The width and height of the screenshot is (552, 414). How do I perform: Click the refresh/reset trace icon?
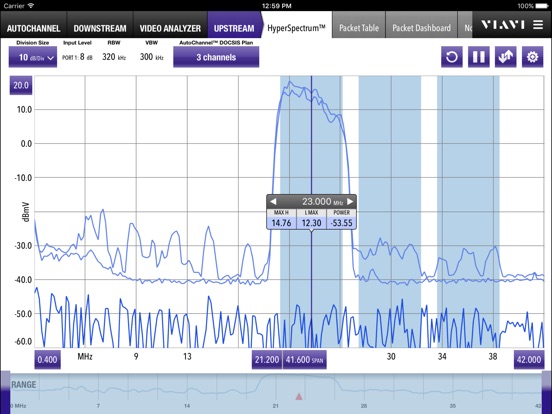pyautogui.click(x=452, y=57)
